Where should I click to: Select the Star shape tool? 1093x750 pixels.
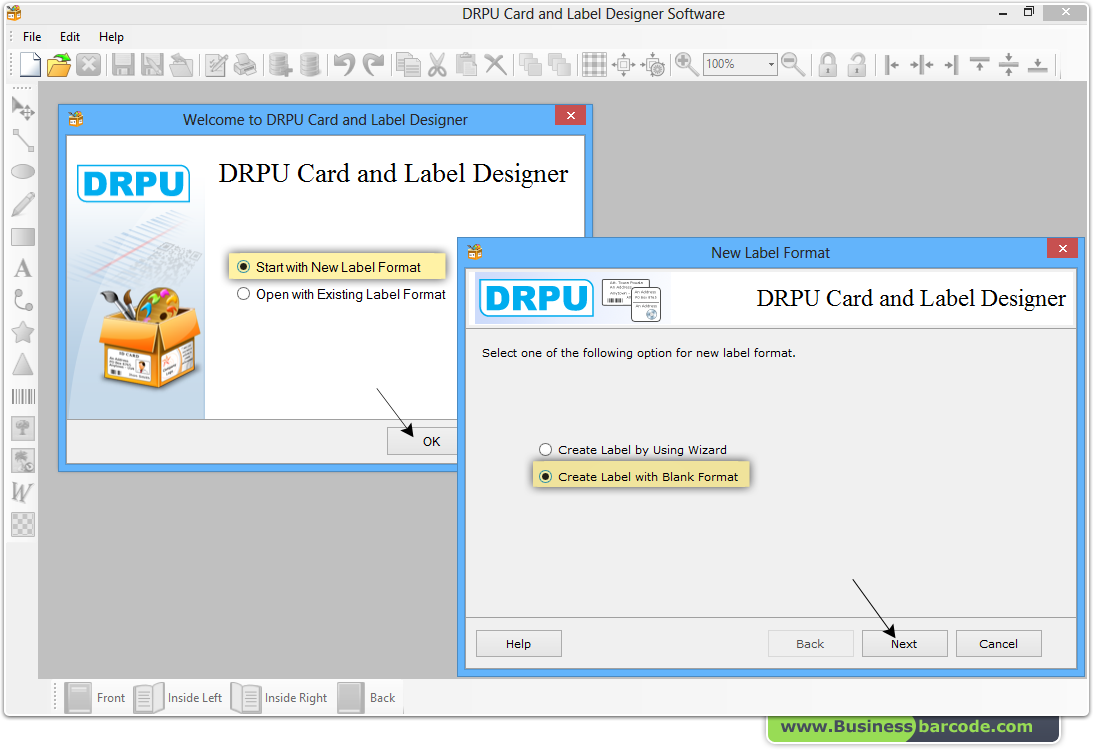click(22, 331)
